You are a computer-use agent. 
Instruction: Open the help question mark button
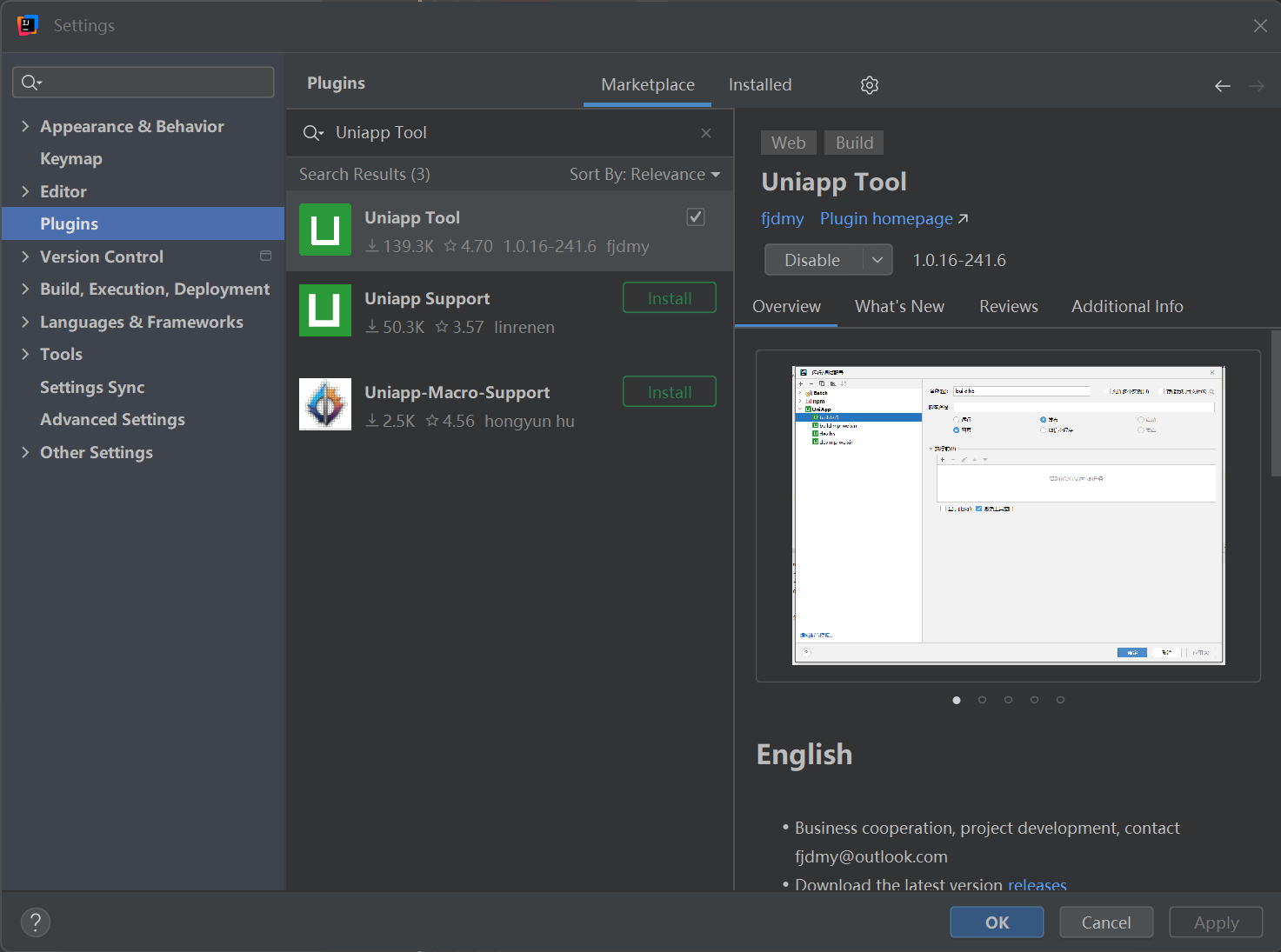pyautogui.click(x=36, y=922)
